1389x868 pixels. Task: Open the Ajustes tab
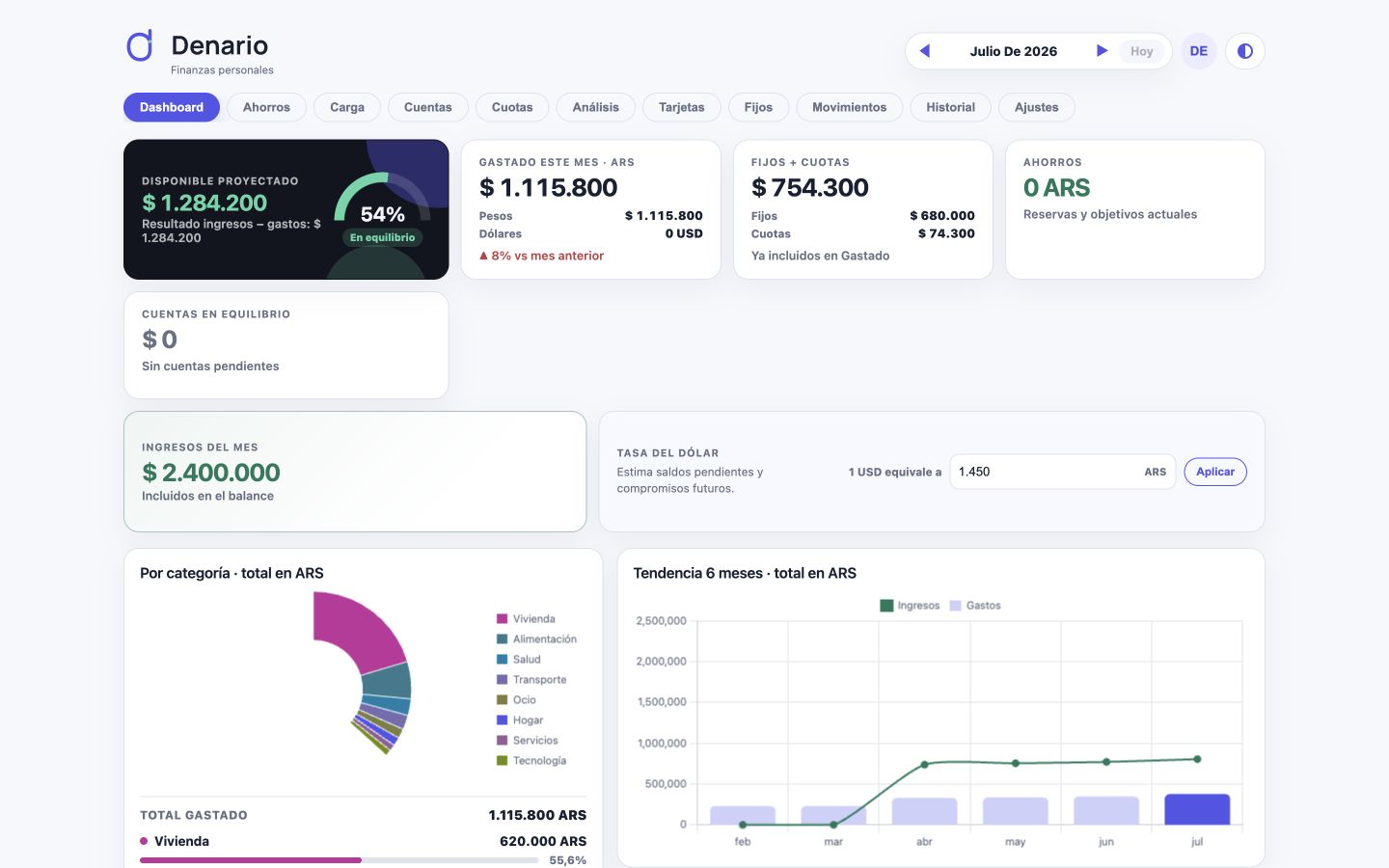click(1037, 107)
